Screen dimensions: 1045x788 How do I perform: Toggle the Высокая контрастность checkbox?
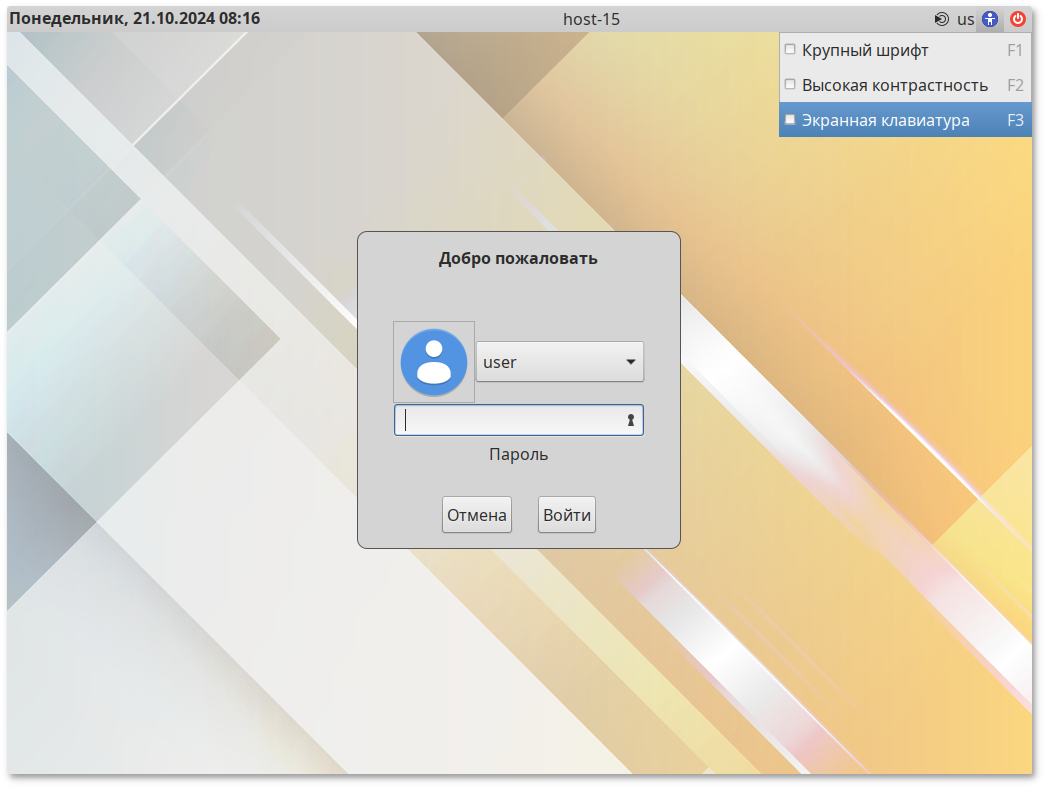coord(790,85)
